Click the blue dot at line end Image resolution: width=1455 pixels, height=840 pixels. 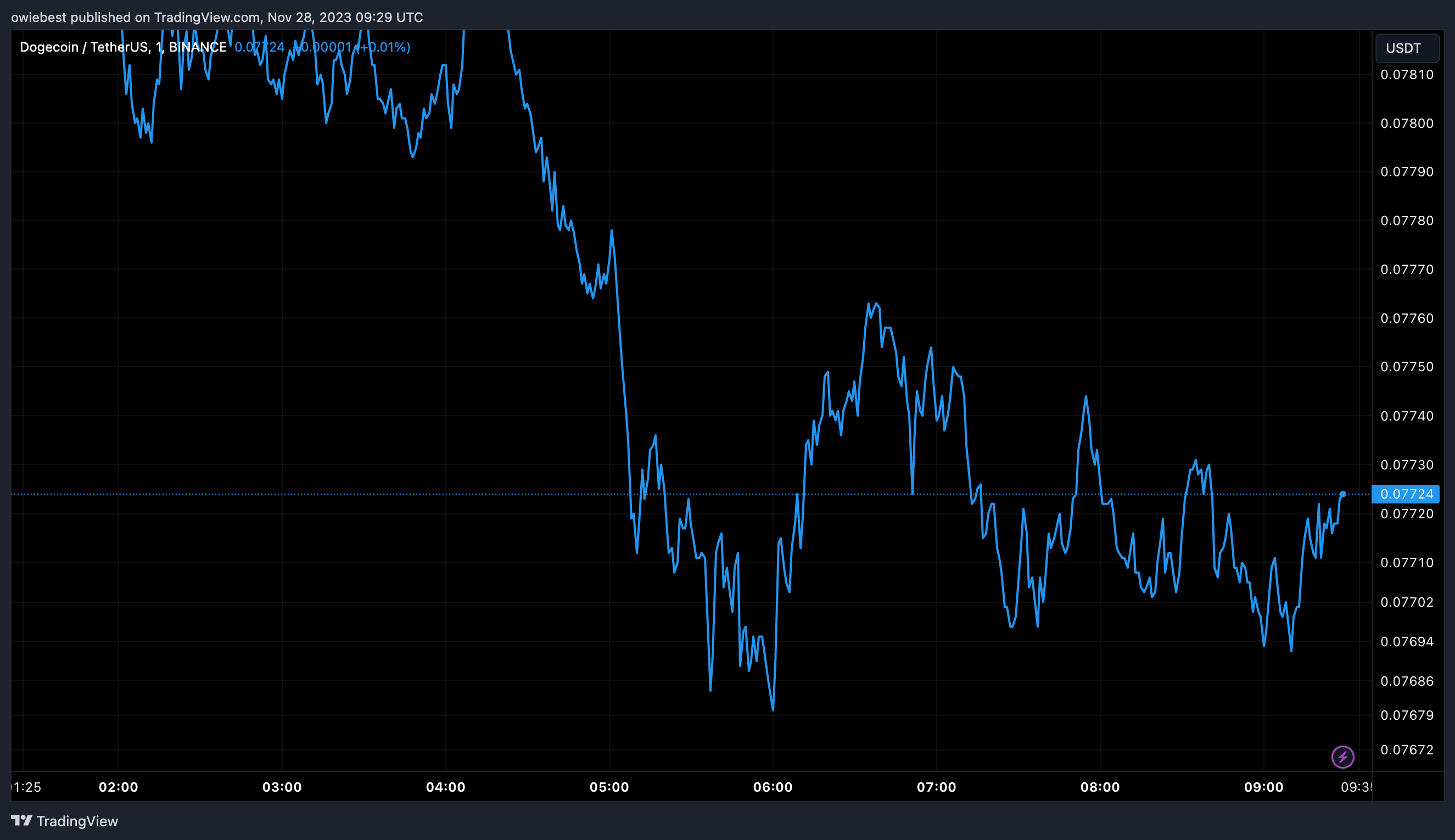[x=1343, y=494]
